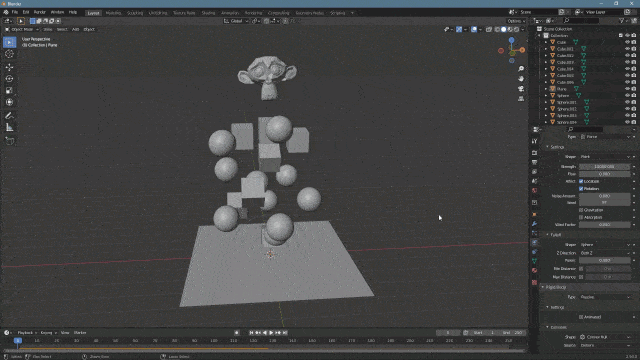Enable the Gravitation checkbox
Screen dimensions: 640x360
click(x=581, y=210)
